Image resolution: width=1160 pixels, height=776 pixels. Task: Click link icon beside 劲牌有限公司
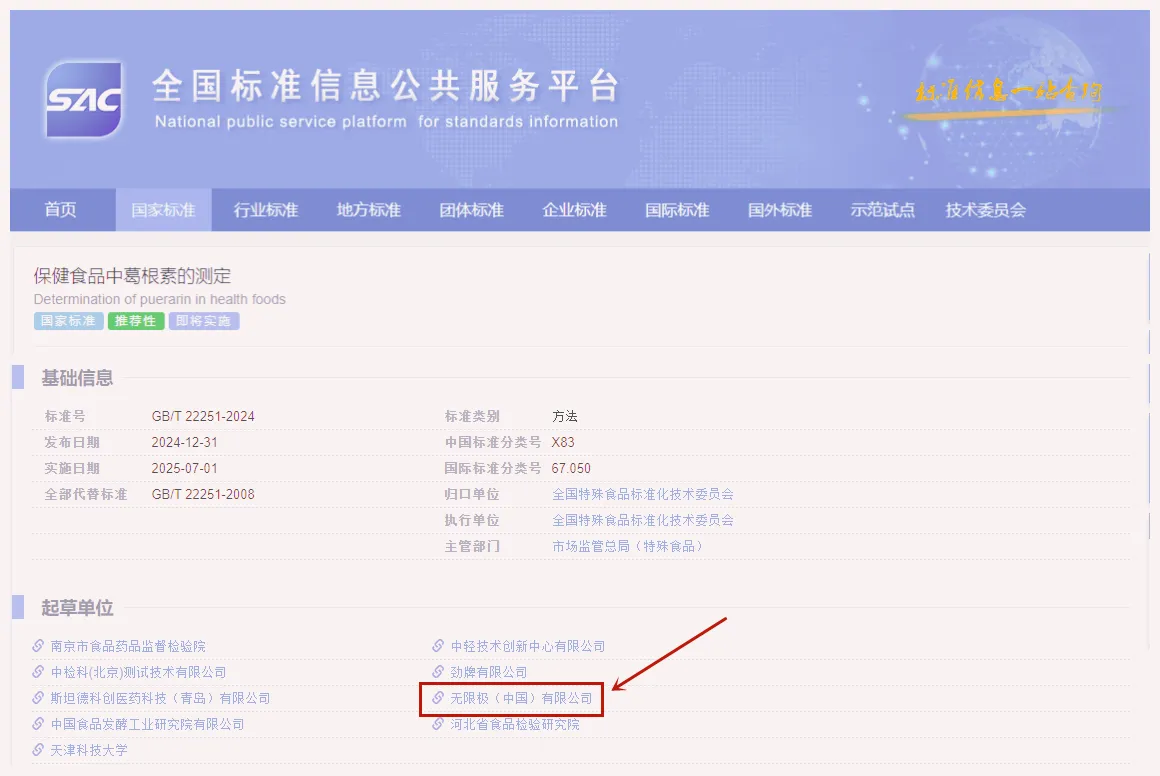[438, 672]
